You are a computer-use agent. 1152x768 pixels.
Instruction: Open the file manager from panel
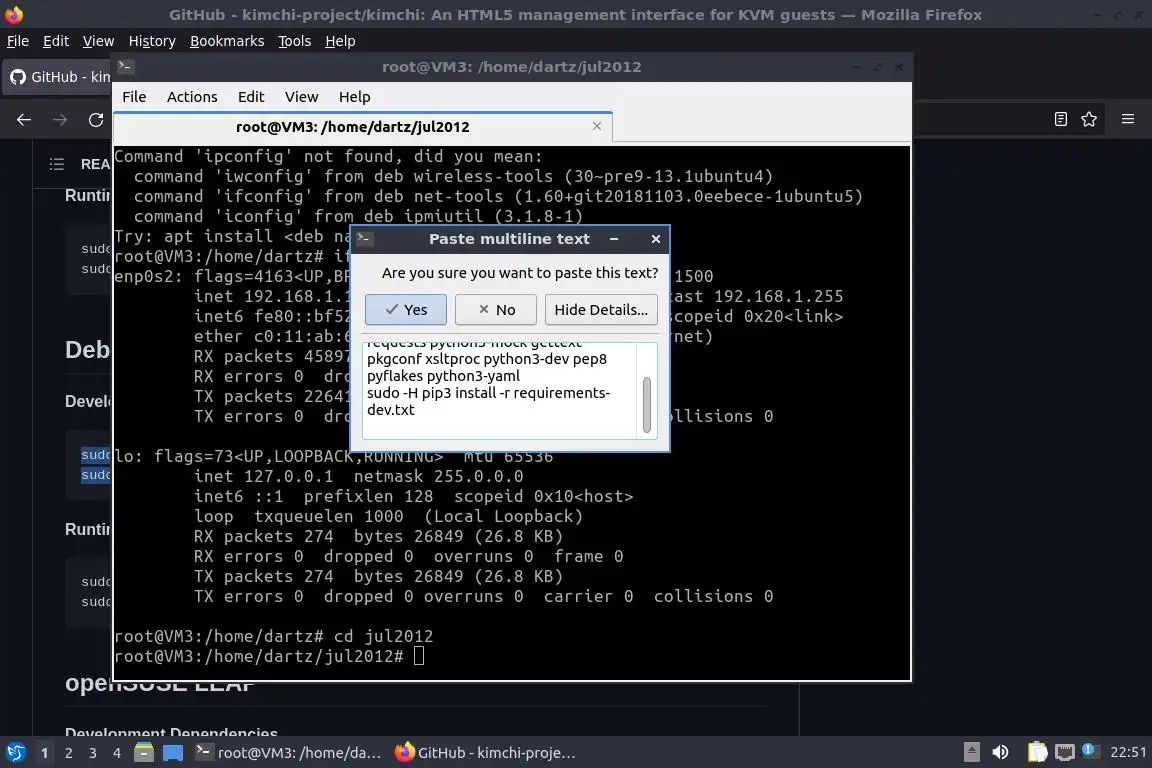(144, 753)
